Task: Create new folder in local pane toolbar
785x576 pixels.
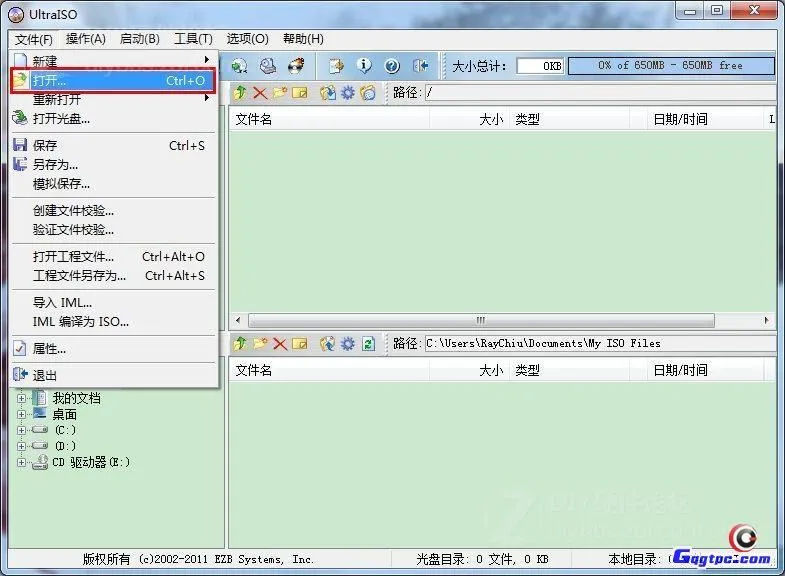Action: pos(260,343)
